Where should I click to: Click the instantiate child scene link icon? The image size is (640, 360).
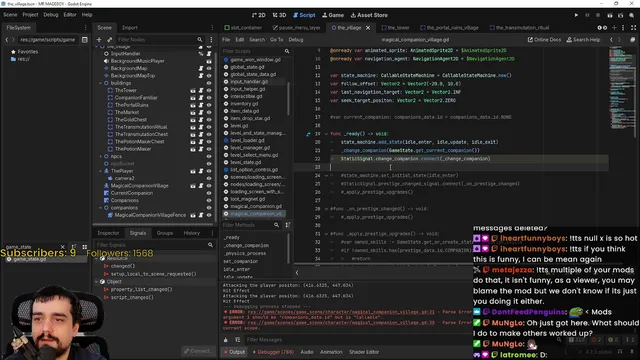(x=109, y=40)
